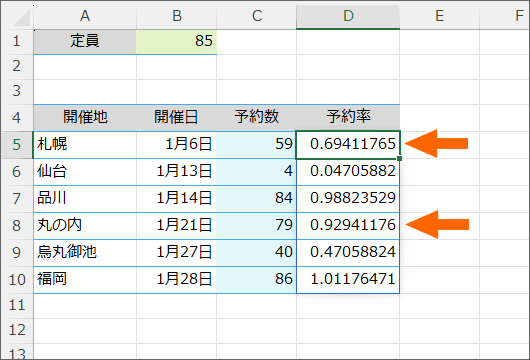Click the rate cell 1.01176471
Viewport: 530px width, 360px height.
348,280
